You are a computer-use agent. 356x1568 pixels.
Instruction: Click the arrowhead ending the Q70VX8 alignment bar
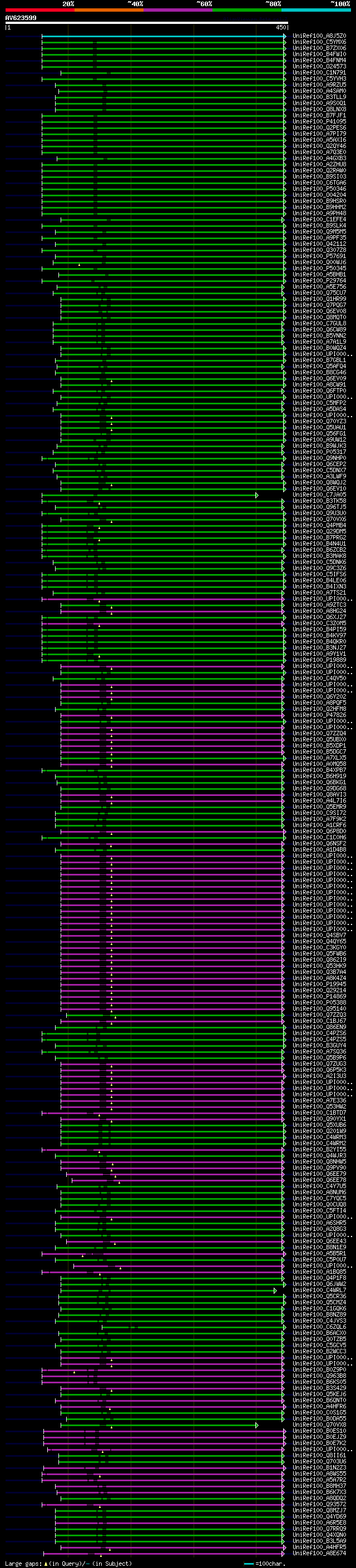point(257,1426)
